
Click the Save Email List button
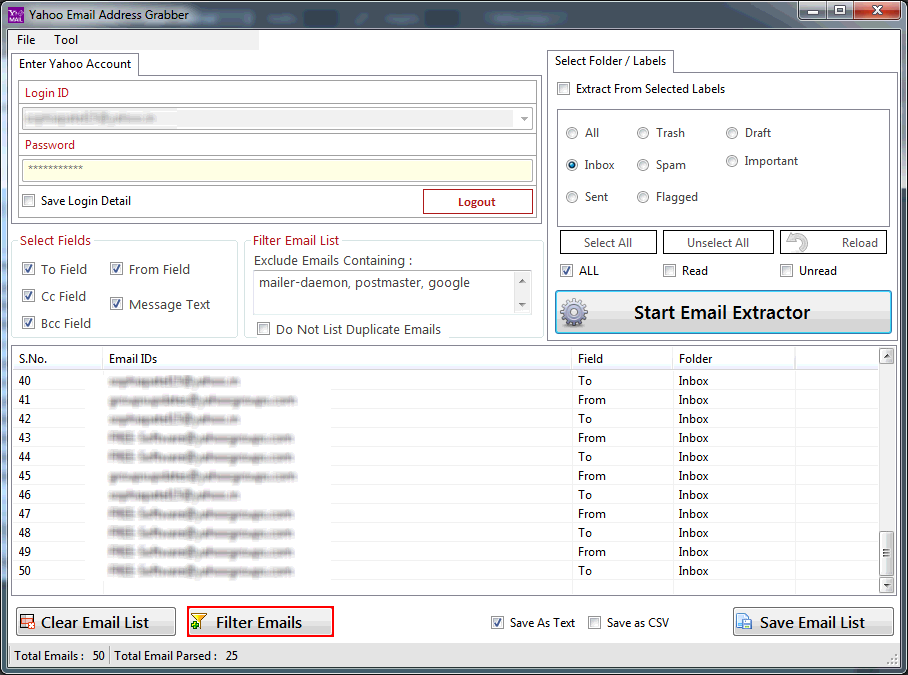(x=813, y=622)
